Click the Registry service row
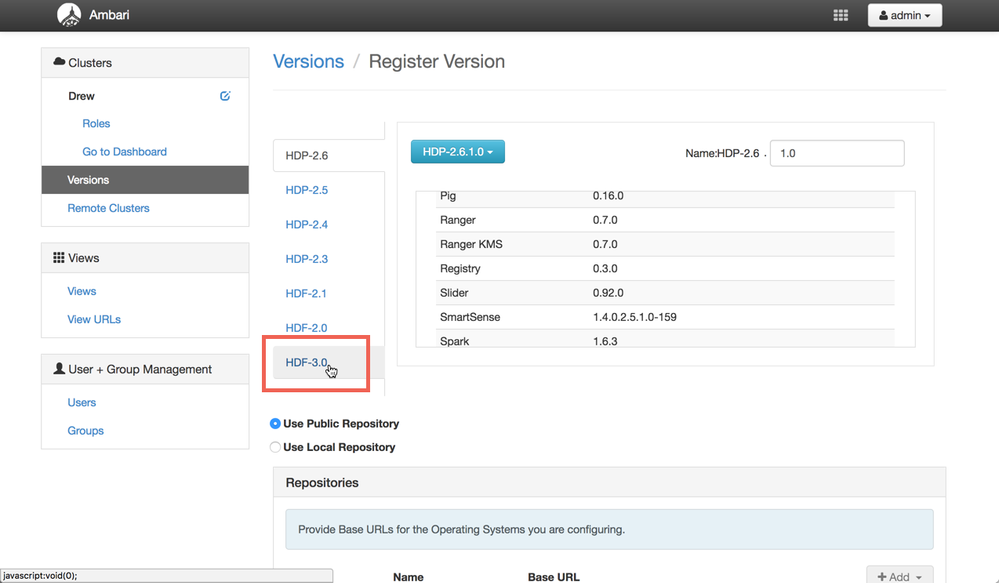 [x=666, y=268]
